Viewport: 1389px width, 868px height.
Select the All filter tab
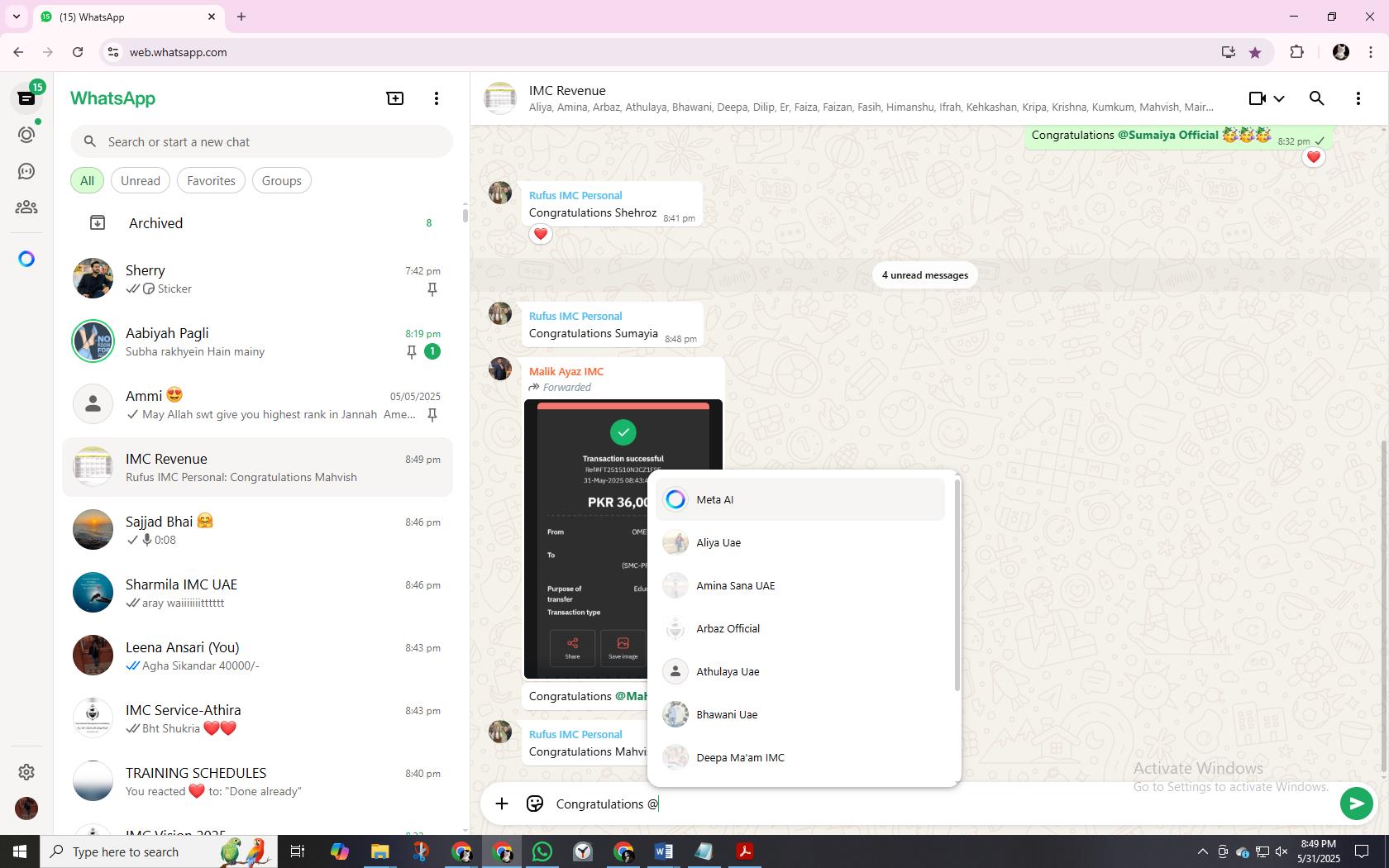tap(87, 180)
